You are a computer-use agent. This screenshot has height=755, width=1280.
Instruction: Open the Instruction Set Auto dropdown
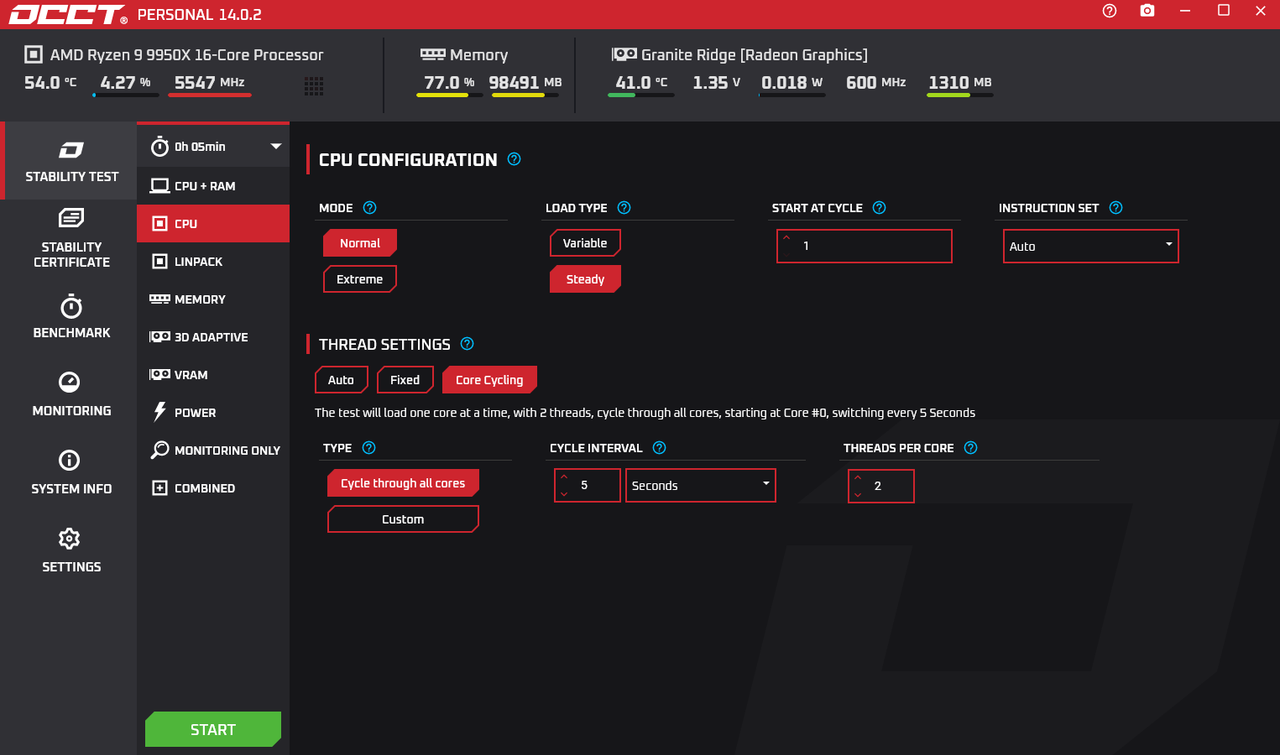1091,246
